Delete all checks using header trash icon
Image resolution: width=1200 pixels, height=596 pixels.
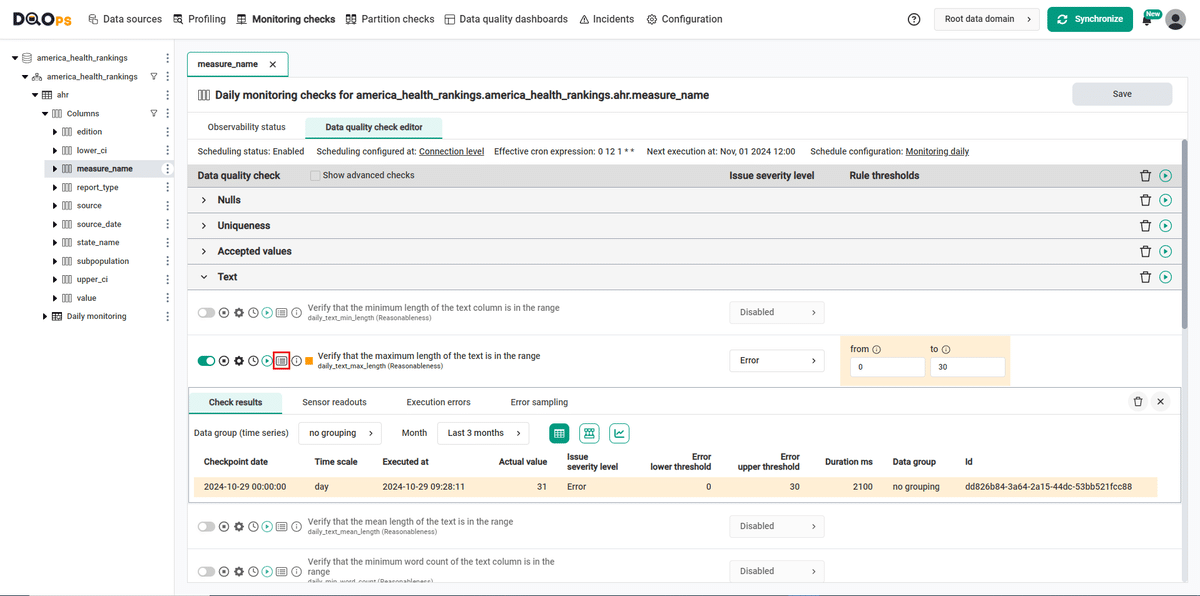pyautogui.click(x=1146, y=175)
